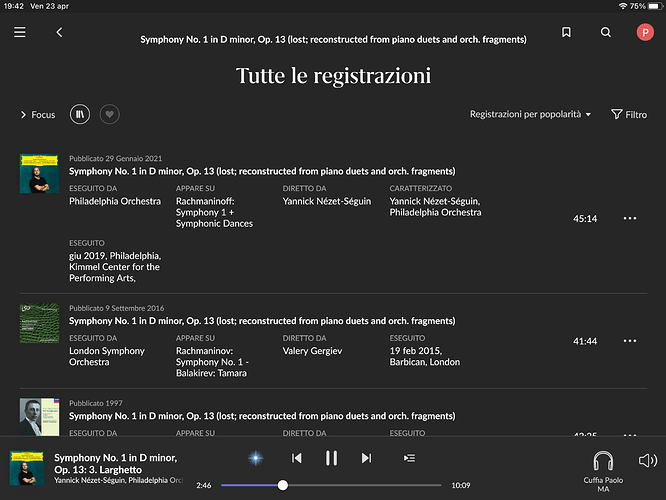Open album Rachmaninov: Symphony No. 1 - Balakirev
The width and height of the screenshot is (666, 500).
(212, 362)
